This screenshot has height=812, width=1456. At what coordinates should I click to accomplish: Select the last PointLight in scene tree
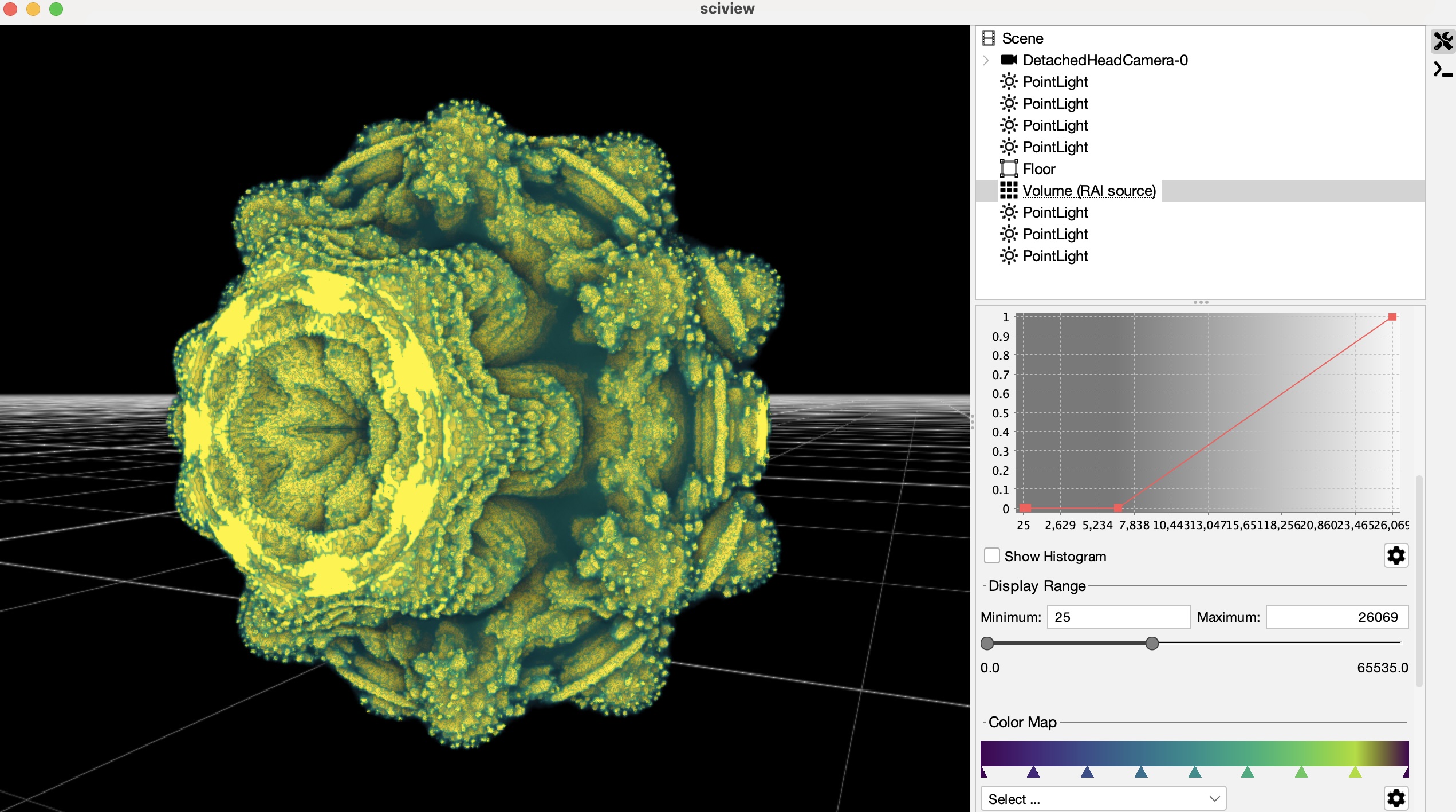point(1055,256)
